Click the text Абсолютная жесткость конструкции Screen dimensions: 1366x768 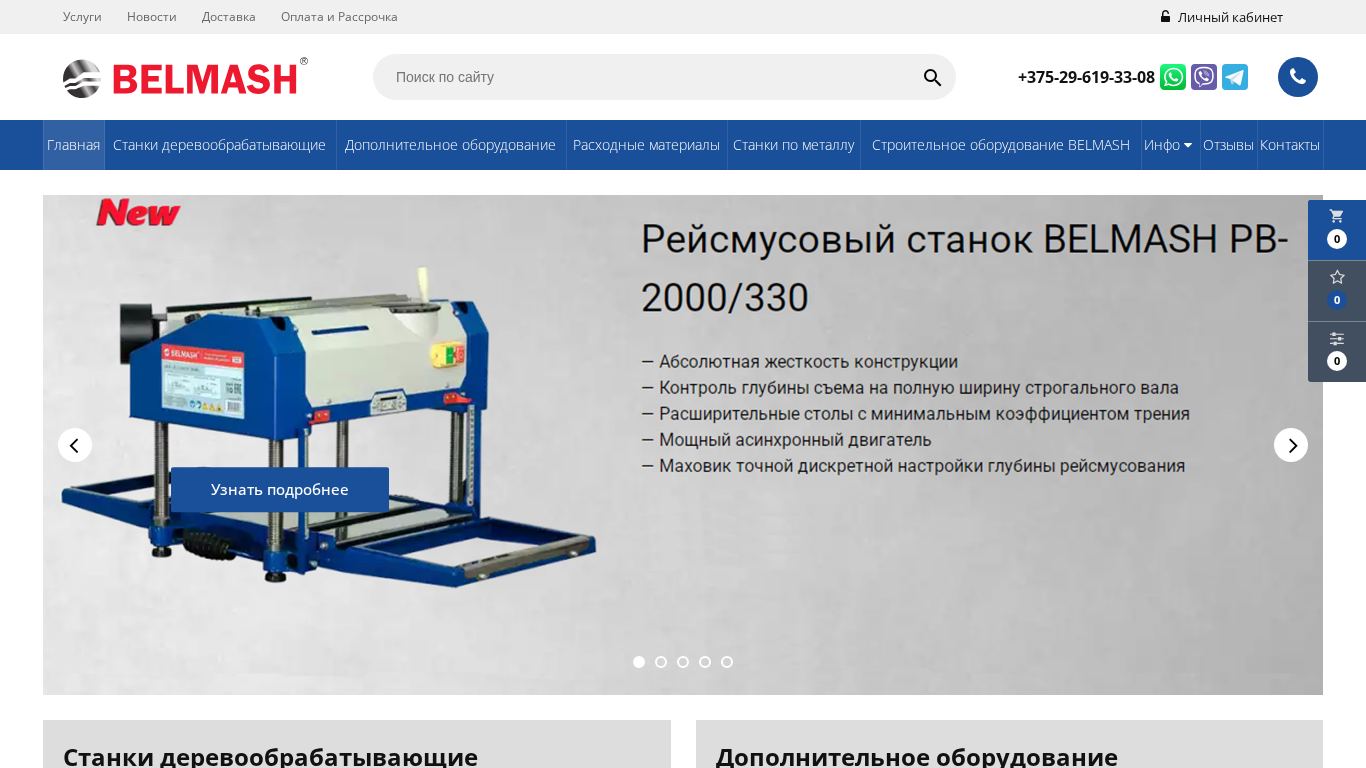(x=800, y=362)
